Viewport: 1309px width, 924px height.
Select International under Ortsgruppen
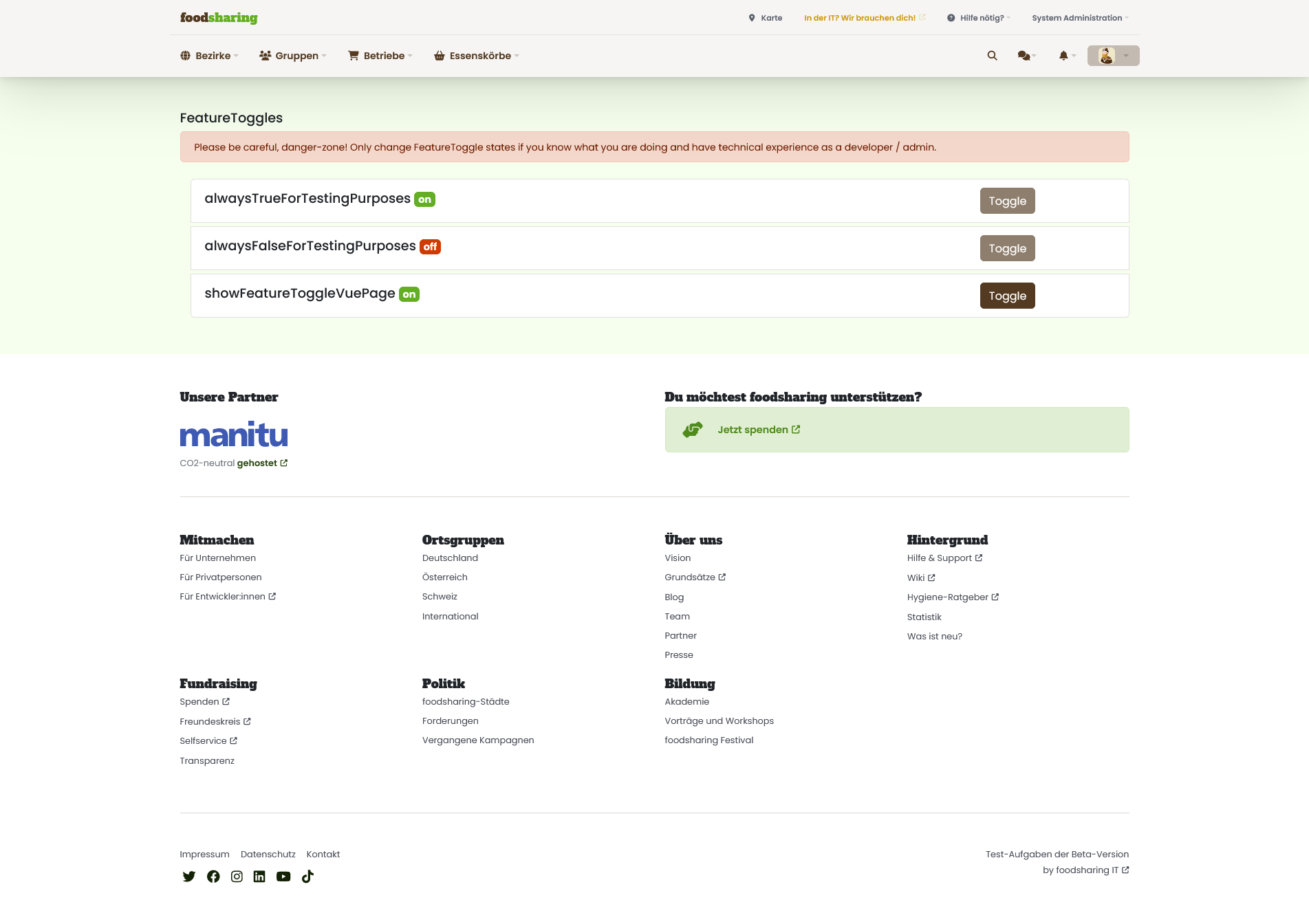pyautogui.click(x=451, y=617)
